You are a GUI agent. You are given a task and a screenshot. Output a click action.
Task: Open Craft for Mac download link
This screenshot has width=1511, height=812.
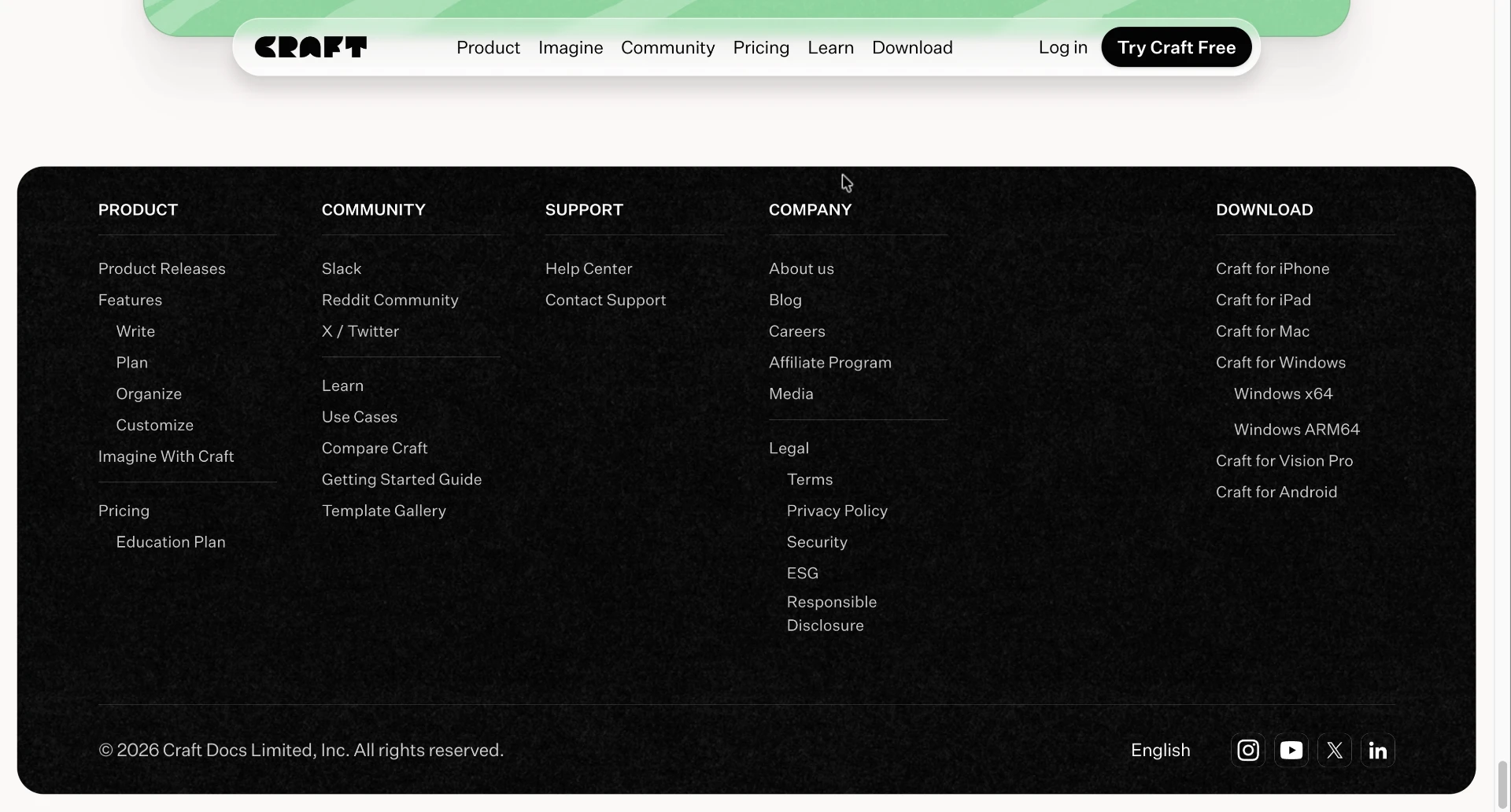click(1262, 331)
